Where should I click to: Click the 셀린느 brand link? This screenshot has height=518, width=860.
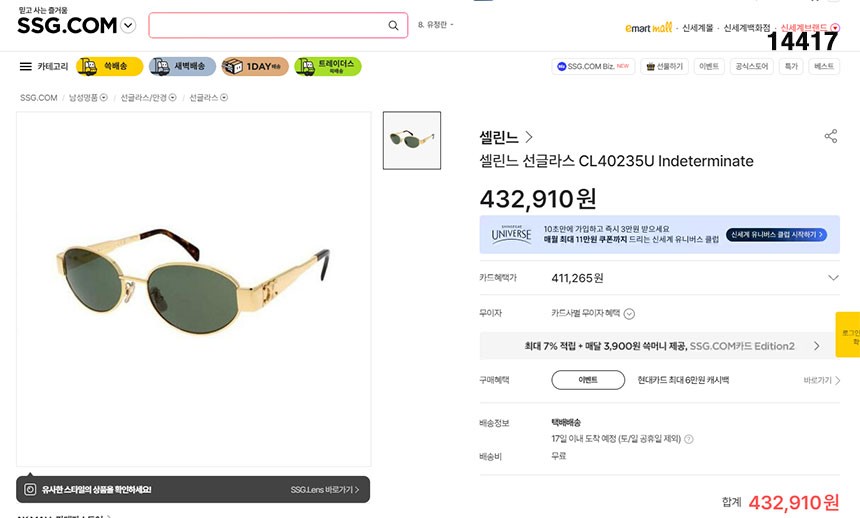[506, 137]
